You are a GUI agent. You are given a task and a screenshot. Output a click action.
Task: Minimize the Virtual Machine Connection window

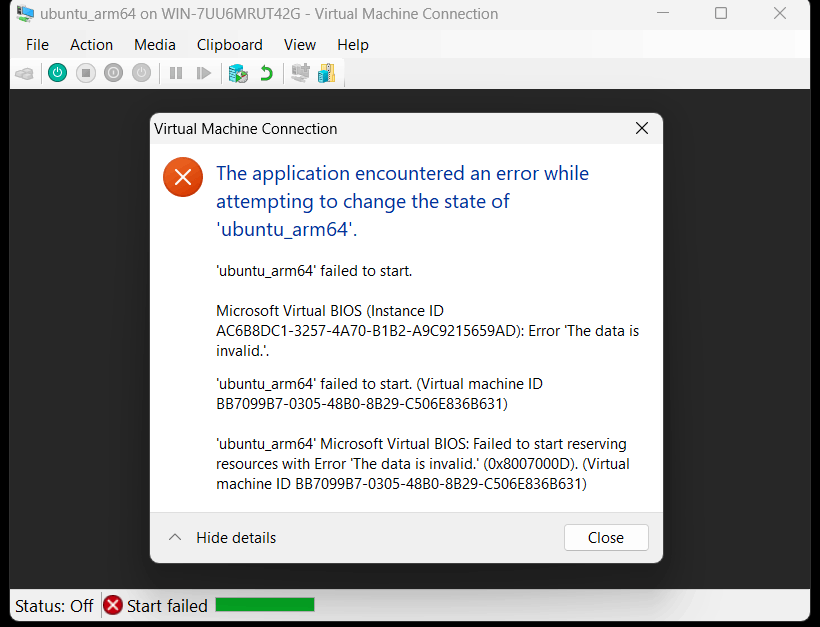[x=663, y=14]
